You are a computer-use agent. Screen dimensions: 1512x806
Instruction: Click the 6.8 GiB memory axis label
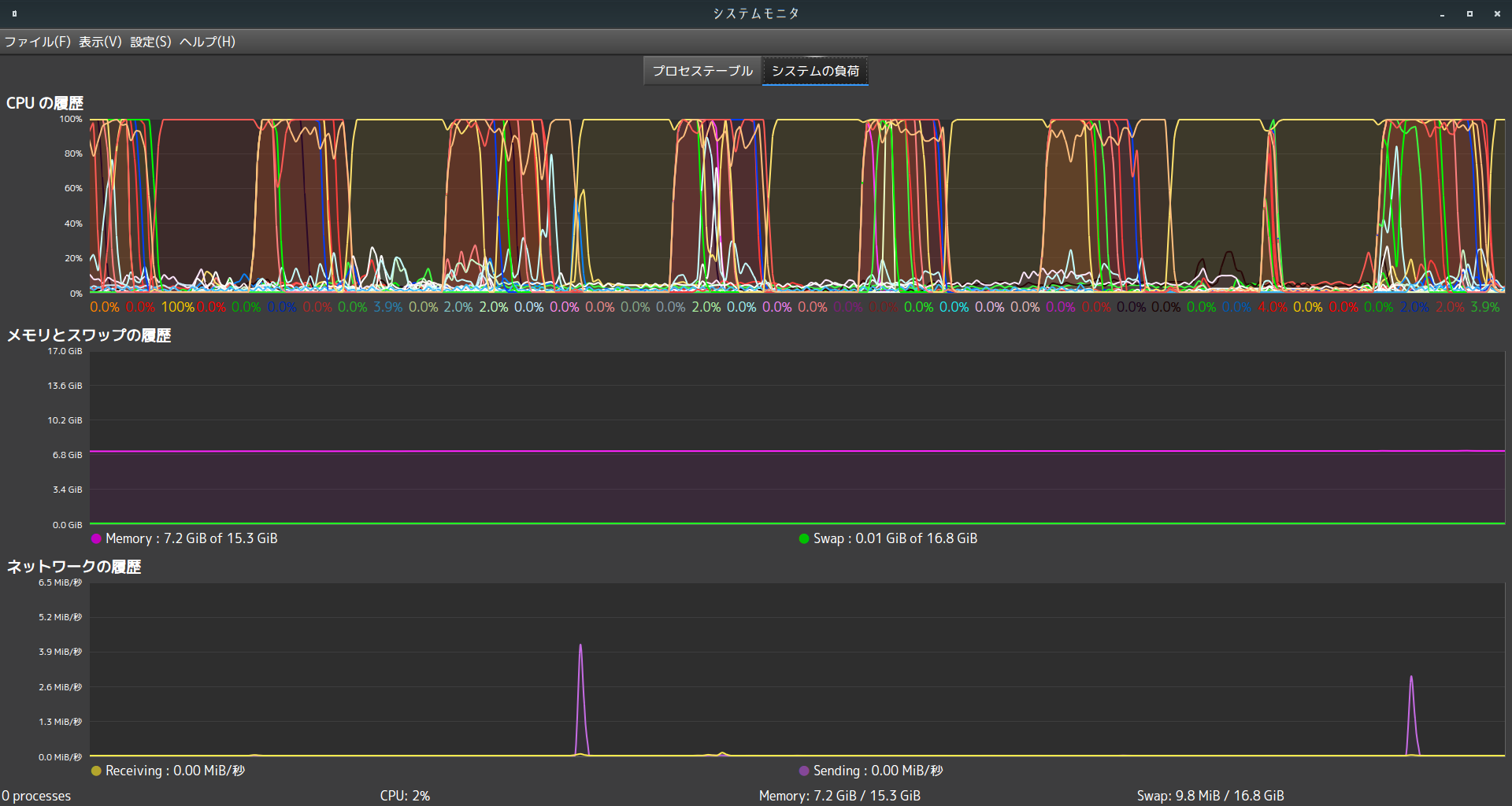[67, 455]
